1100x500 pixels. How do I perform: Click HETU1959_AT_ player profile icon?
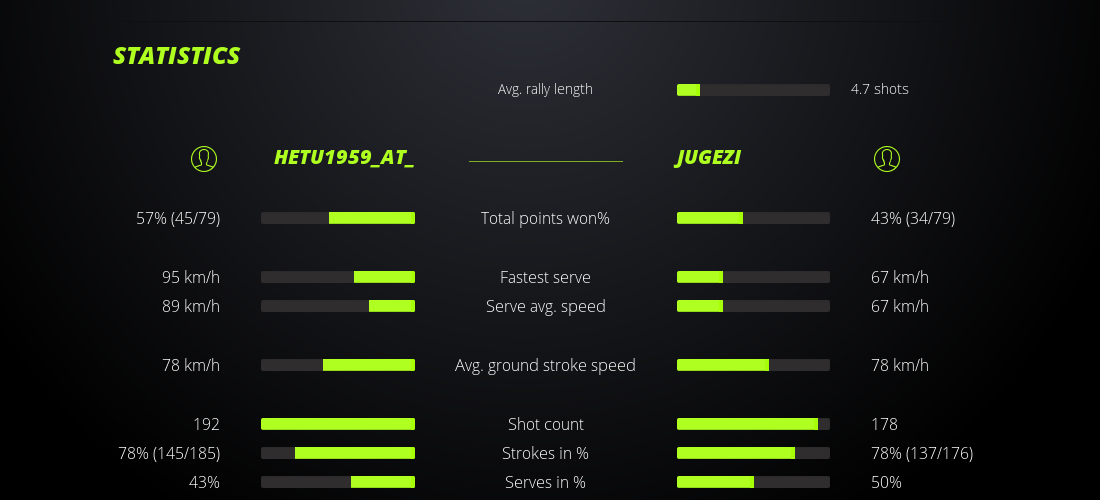pyautogui.click(x=204, y=158)
